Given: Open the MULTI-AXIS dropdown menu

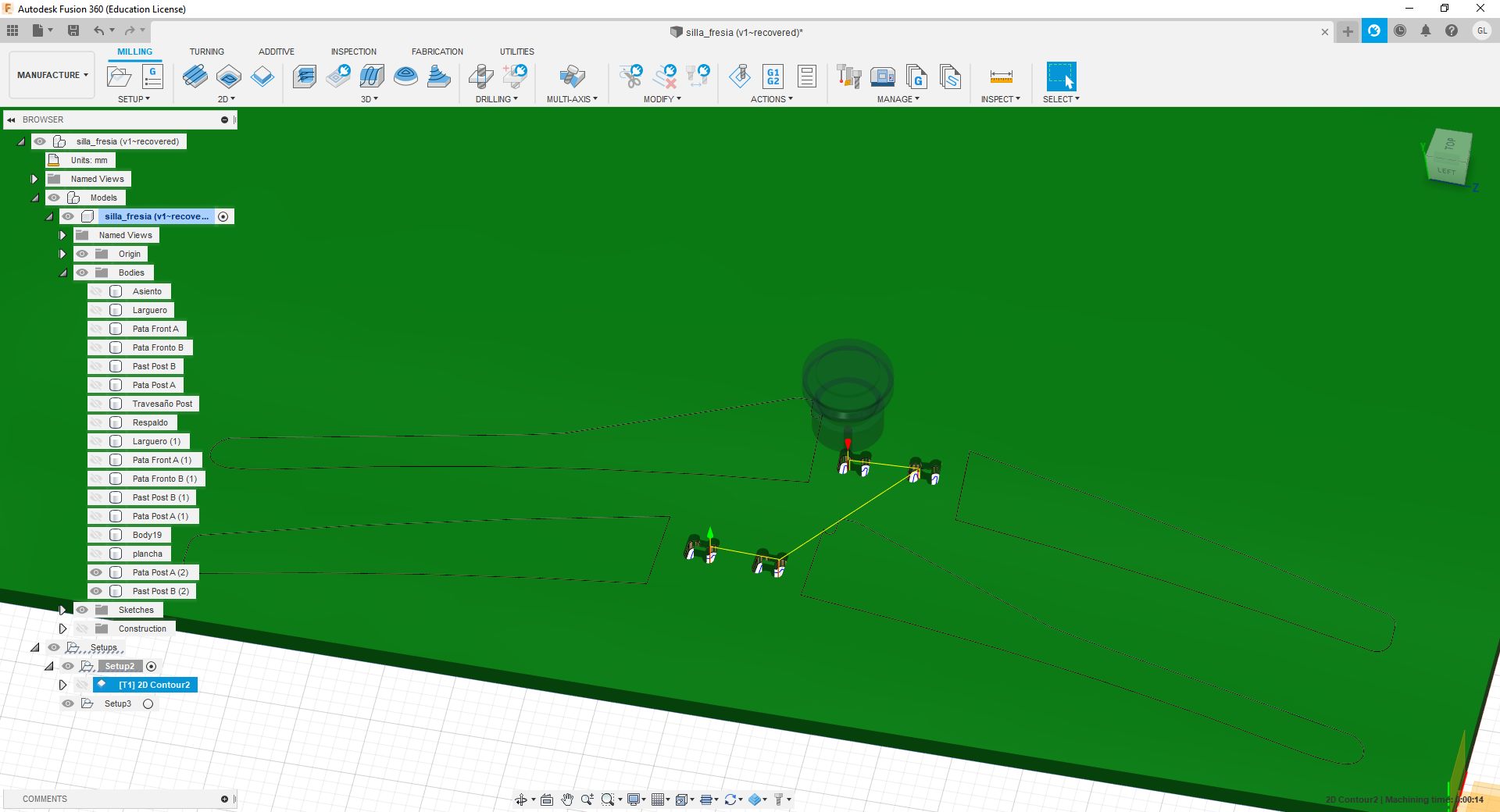Looking at the screenshot, I should (x=572, y=99).
